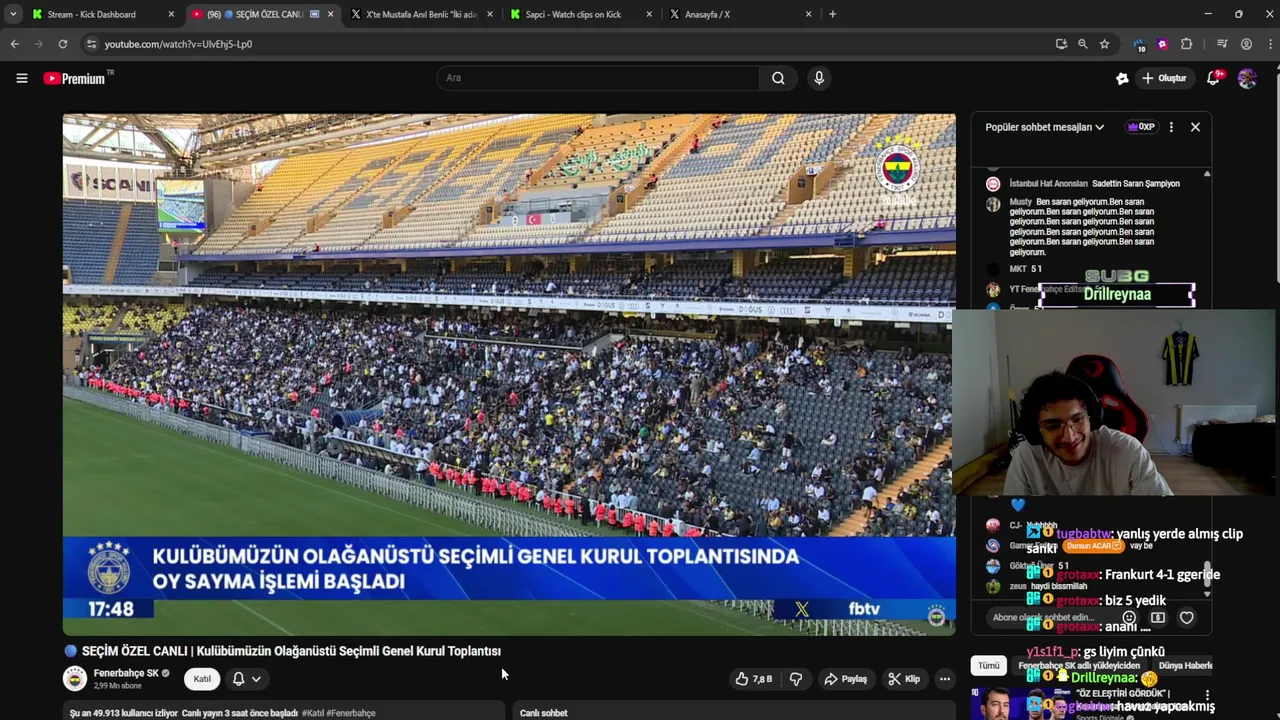
Task: Open the emoji picker in the chat input
Action: tap(1129, 618)
